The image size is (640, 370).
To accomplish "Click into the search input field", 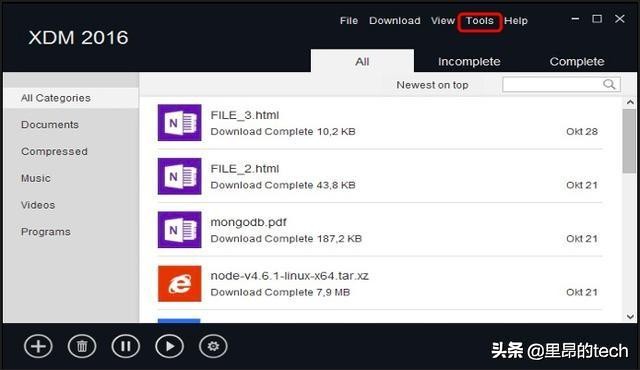I will 562,84.
